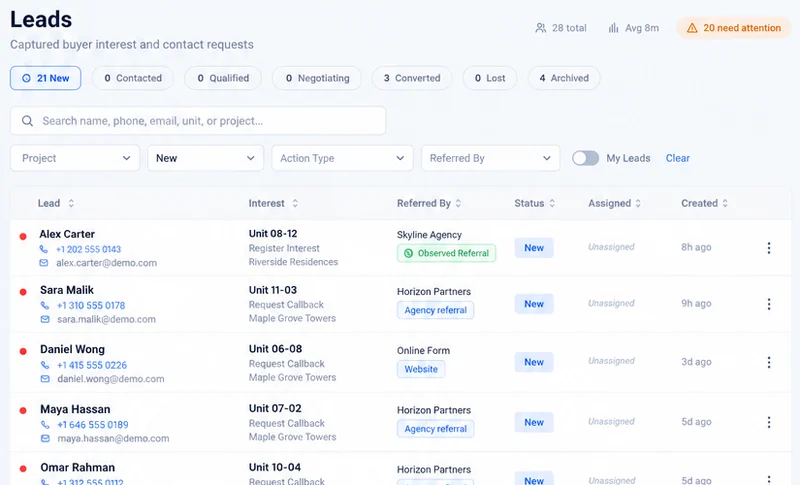800x485 pixels.
Task: Open the status dropdown showing New
Action: click(x=206, y=158)
